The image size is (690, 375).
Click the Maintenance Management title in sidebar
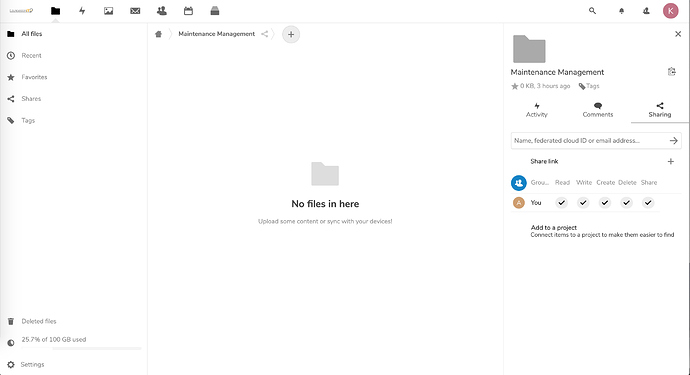tap(557, 72)
